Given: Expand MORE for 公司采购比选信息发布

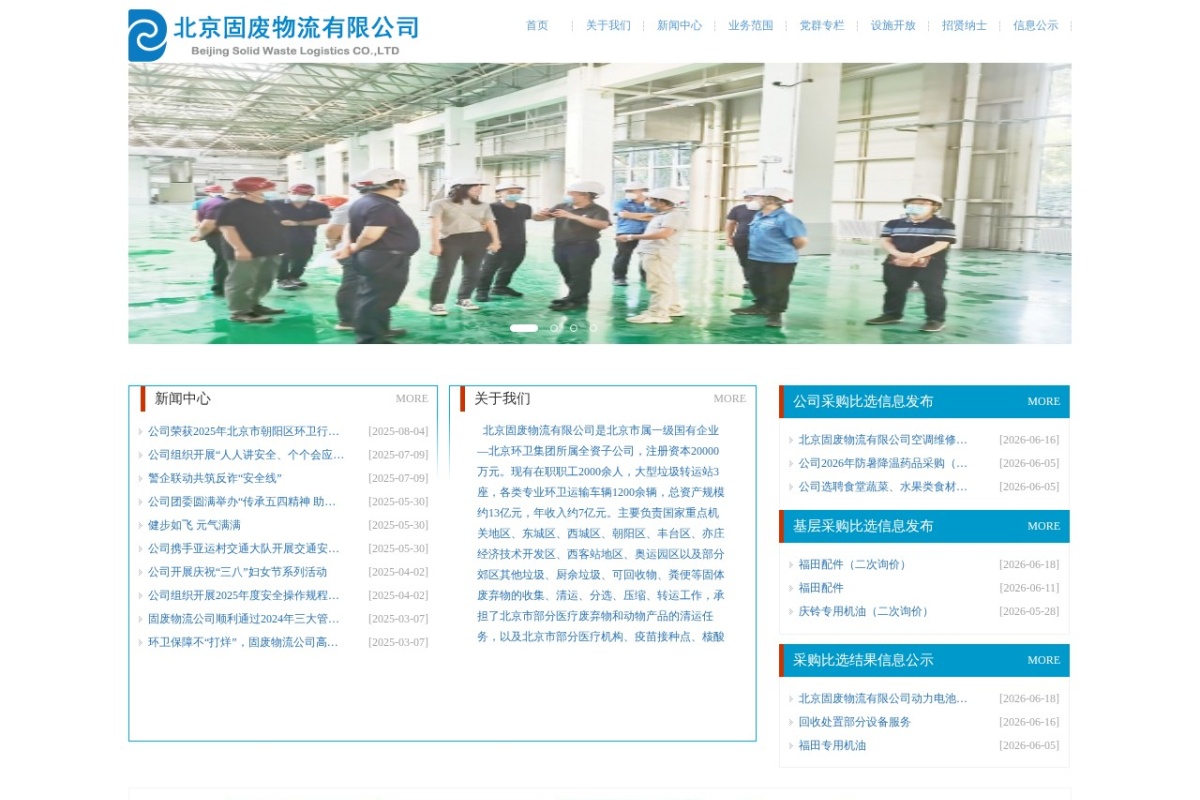Looking at the screenshot, I should coord(1044,401).
